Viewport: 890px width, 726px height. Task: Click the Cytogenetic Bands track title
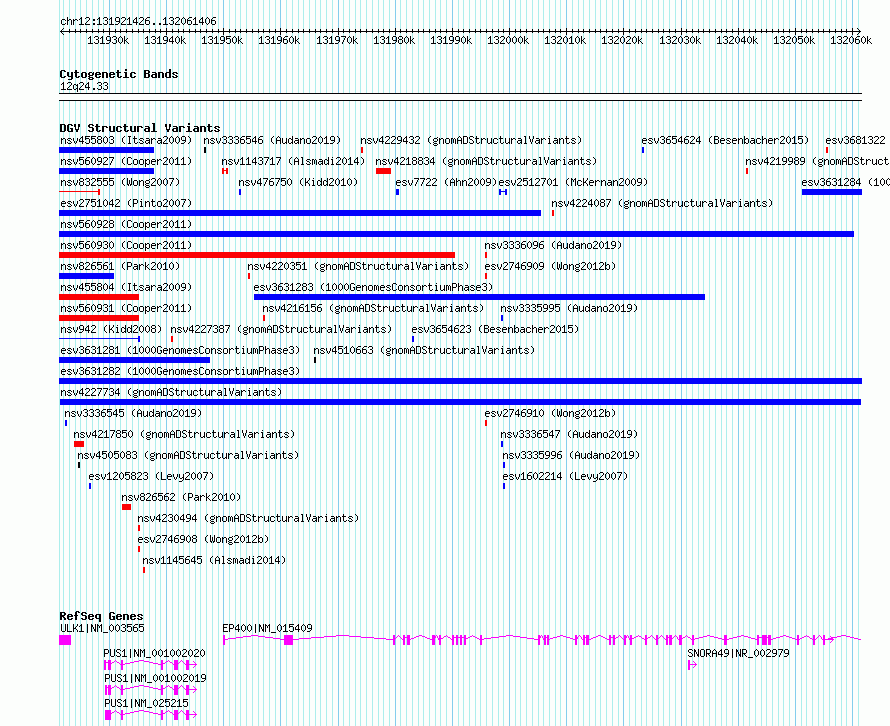(x=119, y=74)
